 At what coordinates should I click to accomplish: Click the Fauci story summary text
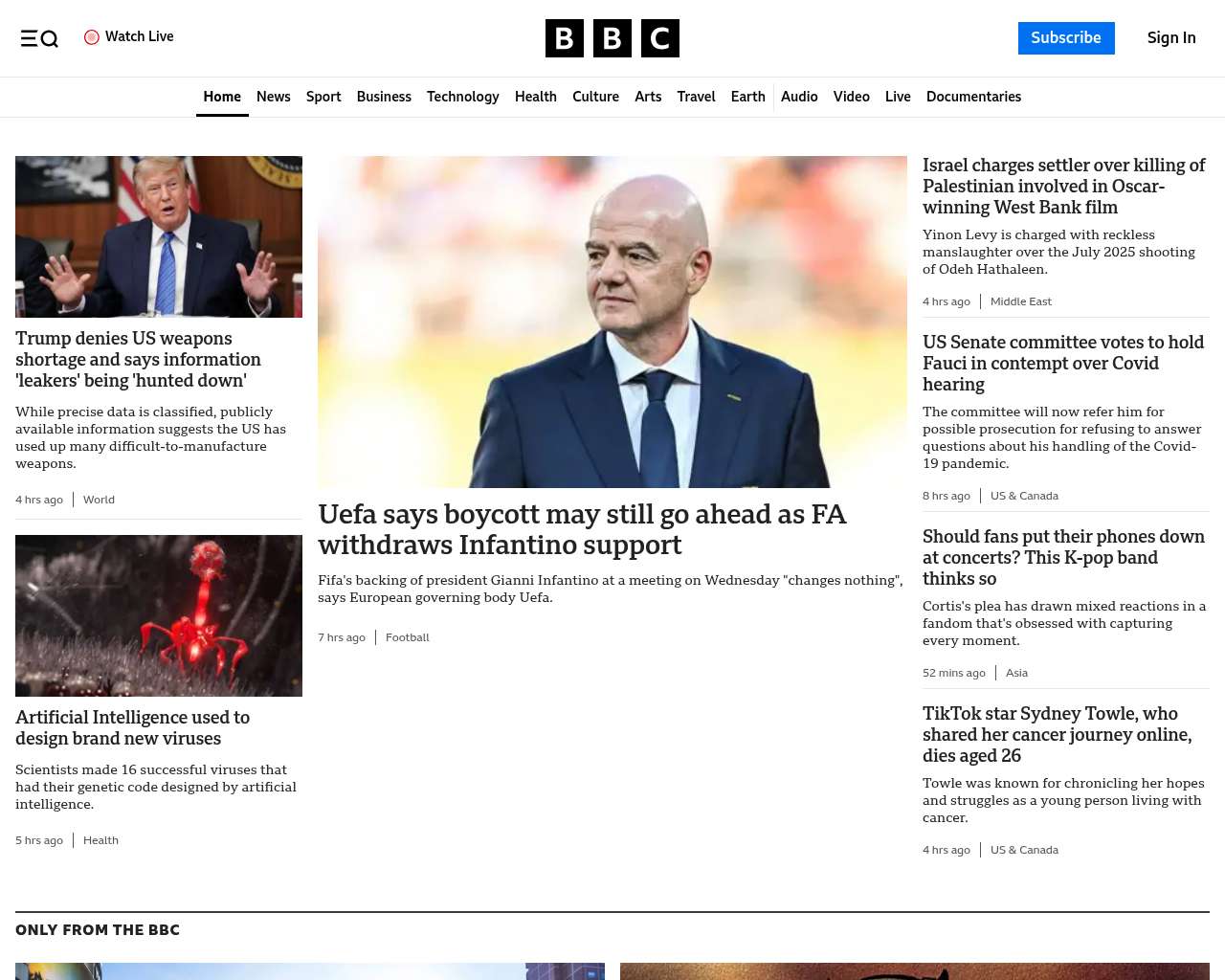pos(1062,437)
